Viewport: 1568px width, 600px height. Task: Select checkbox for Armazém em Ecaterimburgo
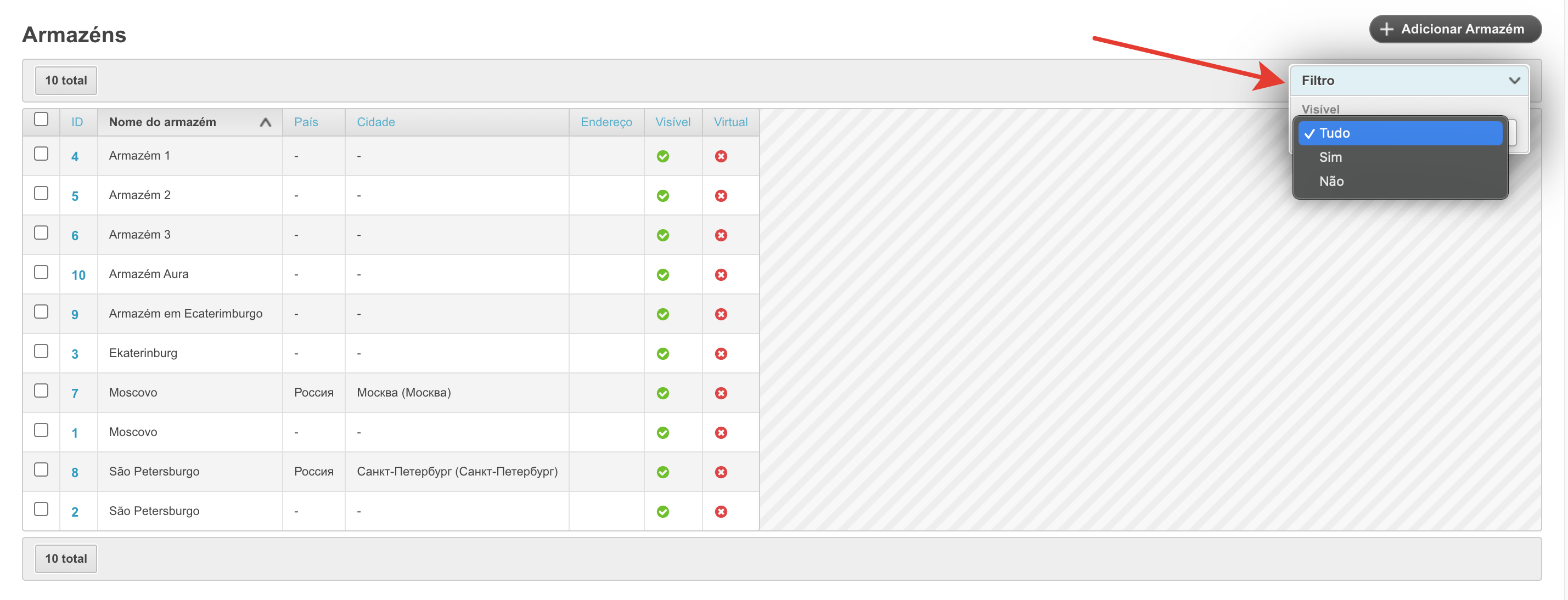pyautogui.click(x=41, y=312)
